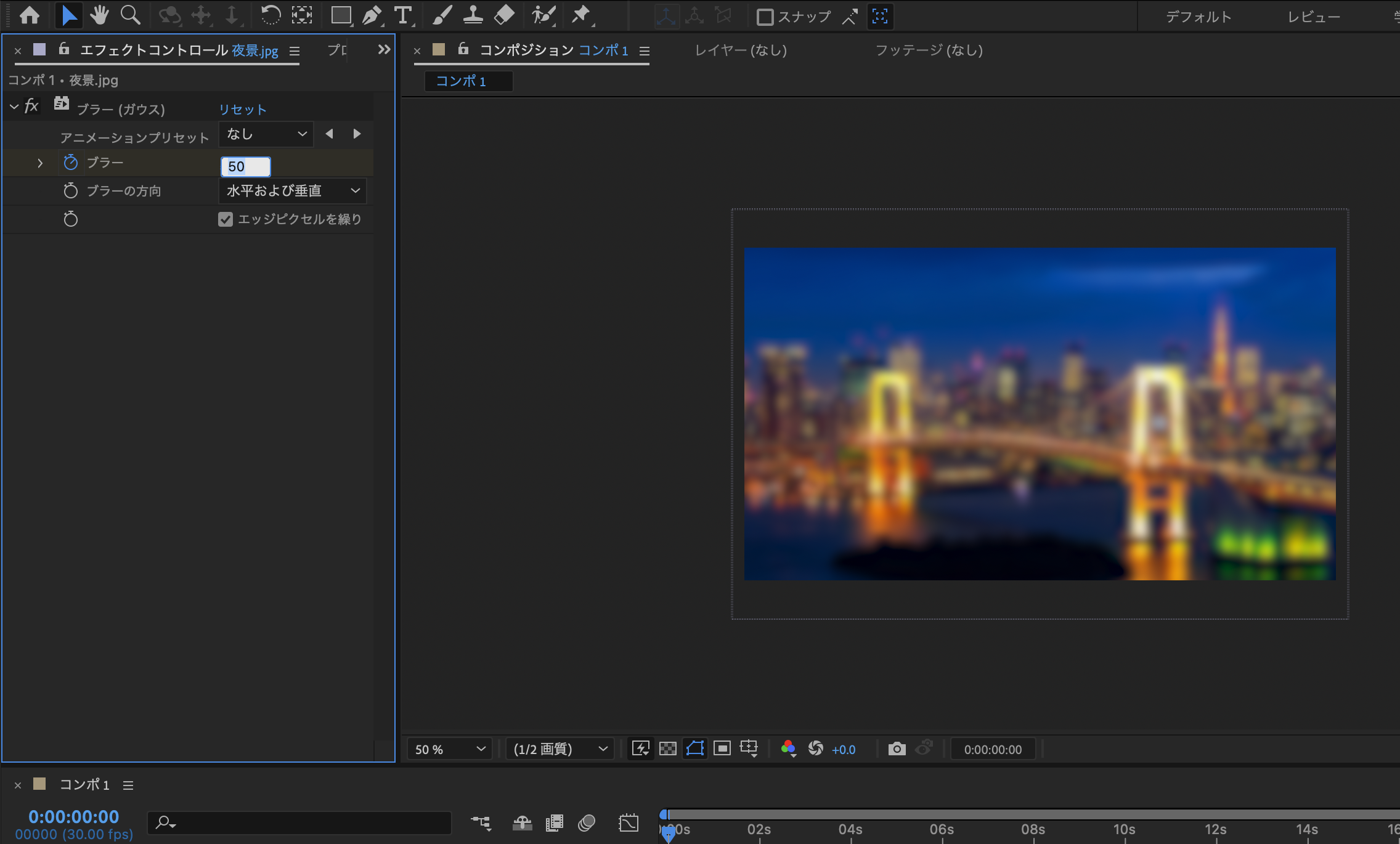Toggle stopwatch on edge pixel row
Viewport: 1400px width, 844px height.
(71, 219)
